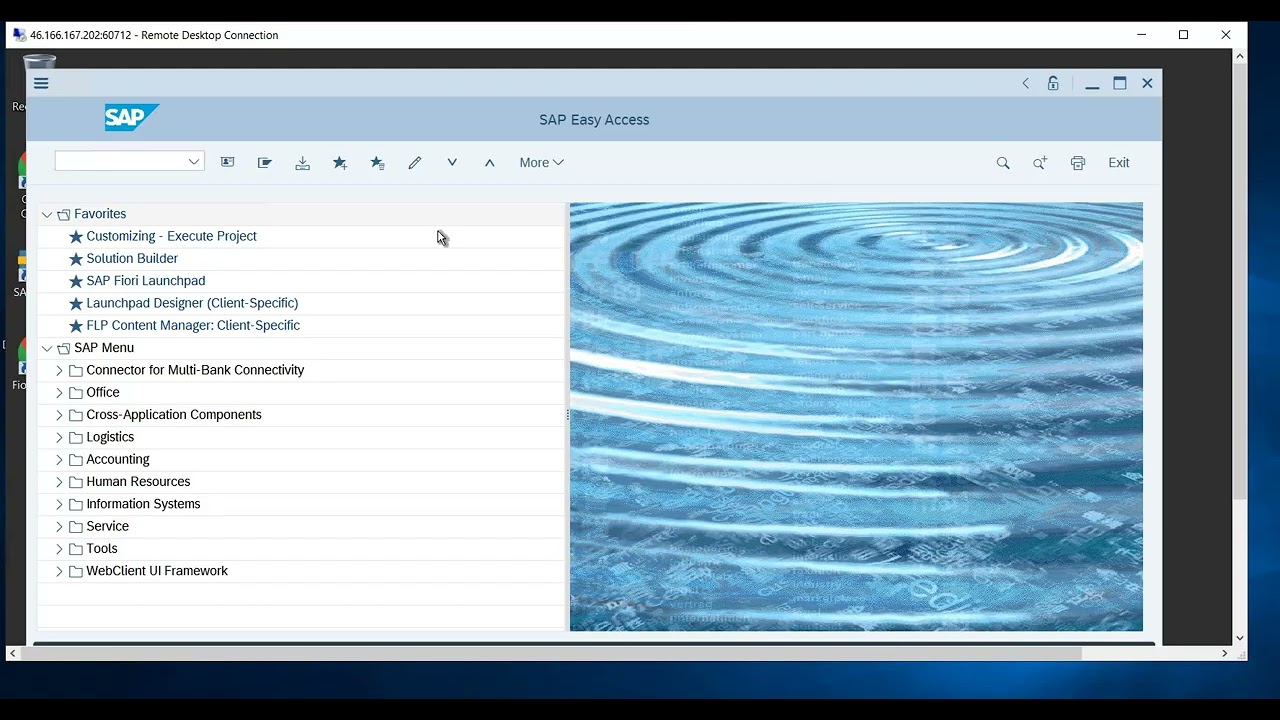Collapse the SAP Menu node
Viewport: 1280px width, 720px height.
[47, 348]
